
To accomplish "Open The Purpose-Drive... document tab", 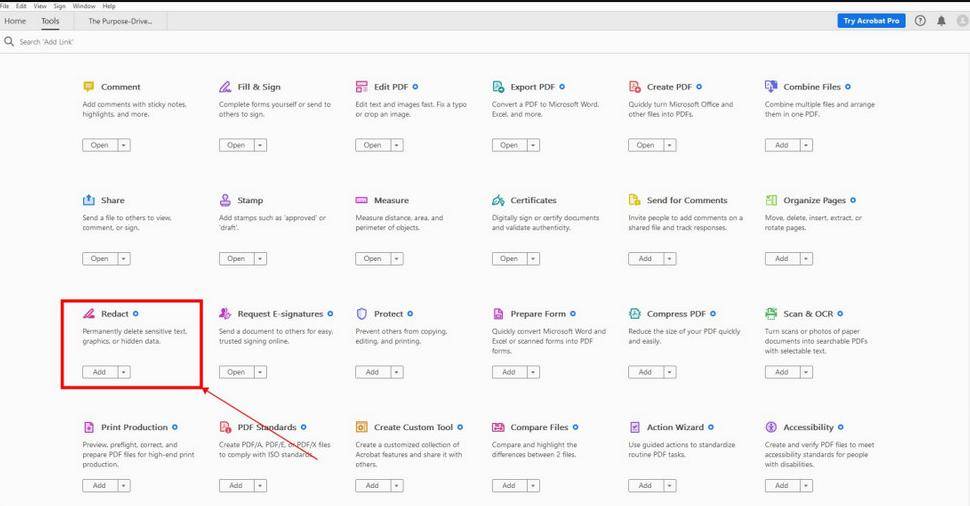I will (x=120, y=21).
